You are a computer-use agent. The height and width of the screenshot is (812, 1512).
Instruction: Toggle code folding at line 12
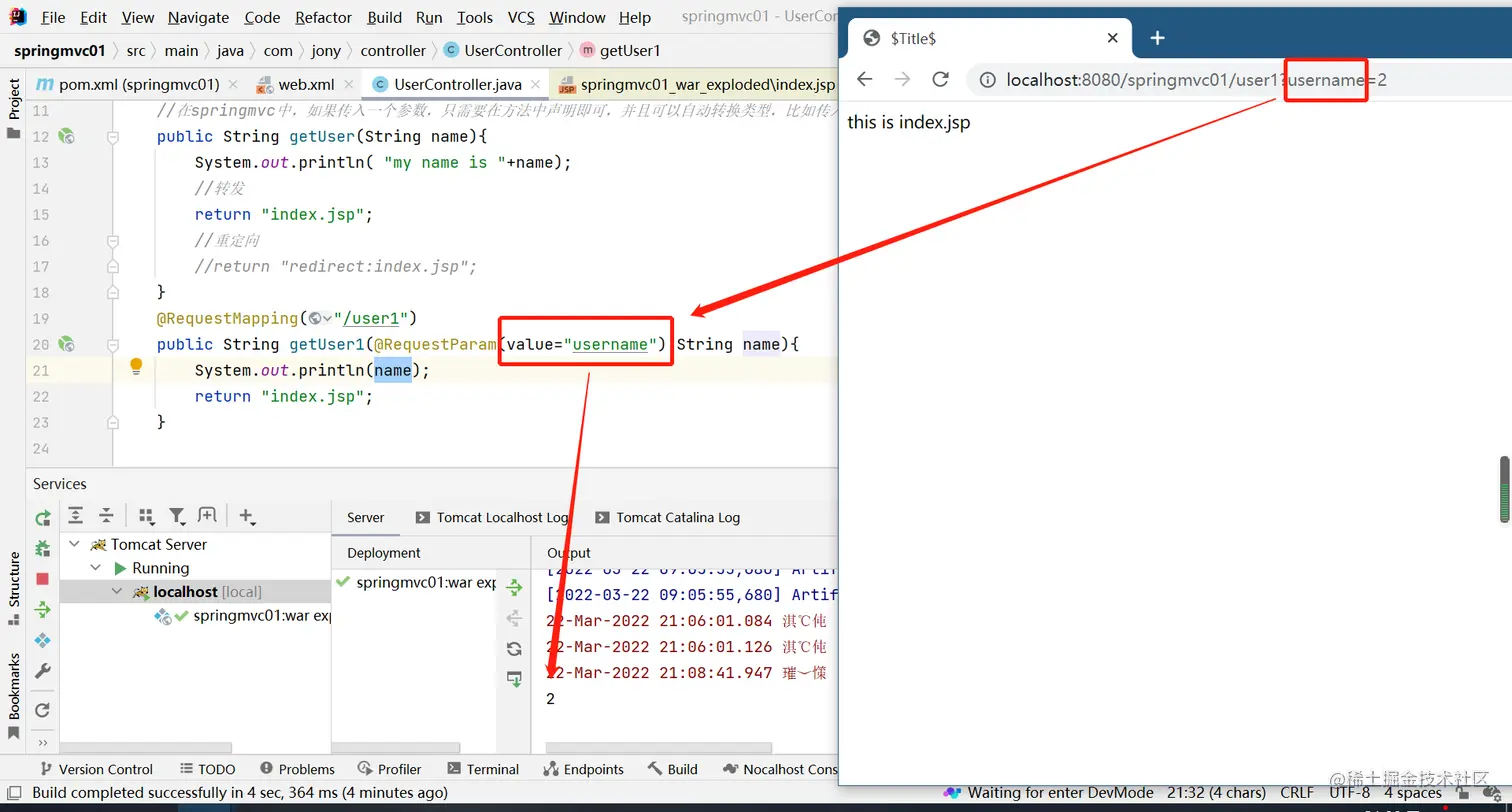tap(114, 136)
